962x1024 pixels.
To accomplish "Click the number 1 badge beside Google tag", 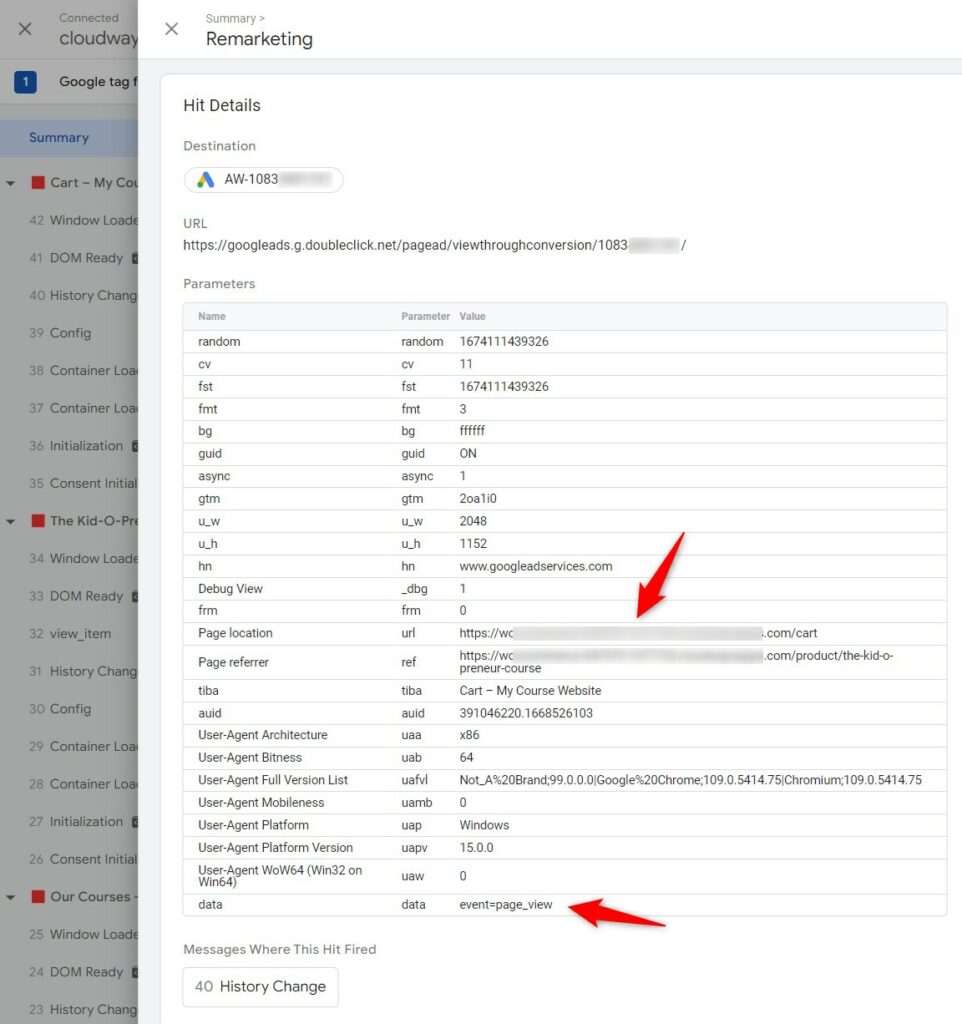I will pyautogui.click(x=25, y=82).
